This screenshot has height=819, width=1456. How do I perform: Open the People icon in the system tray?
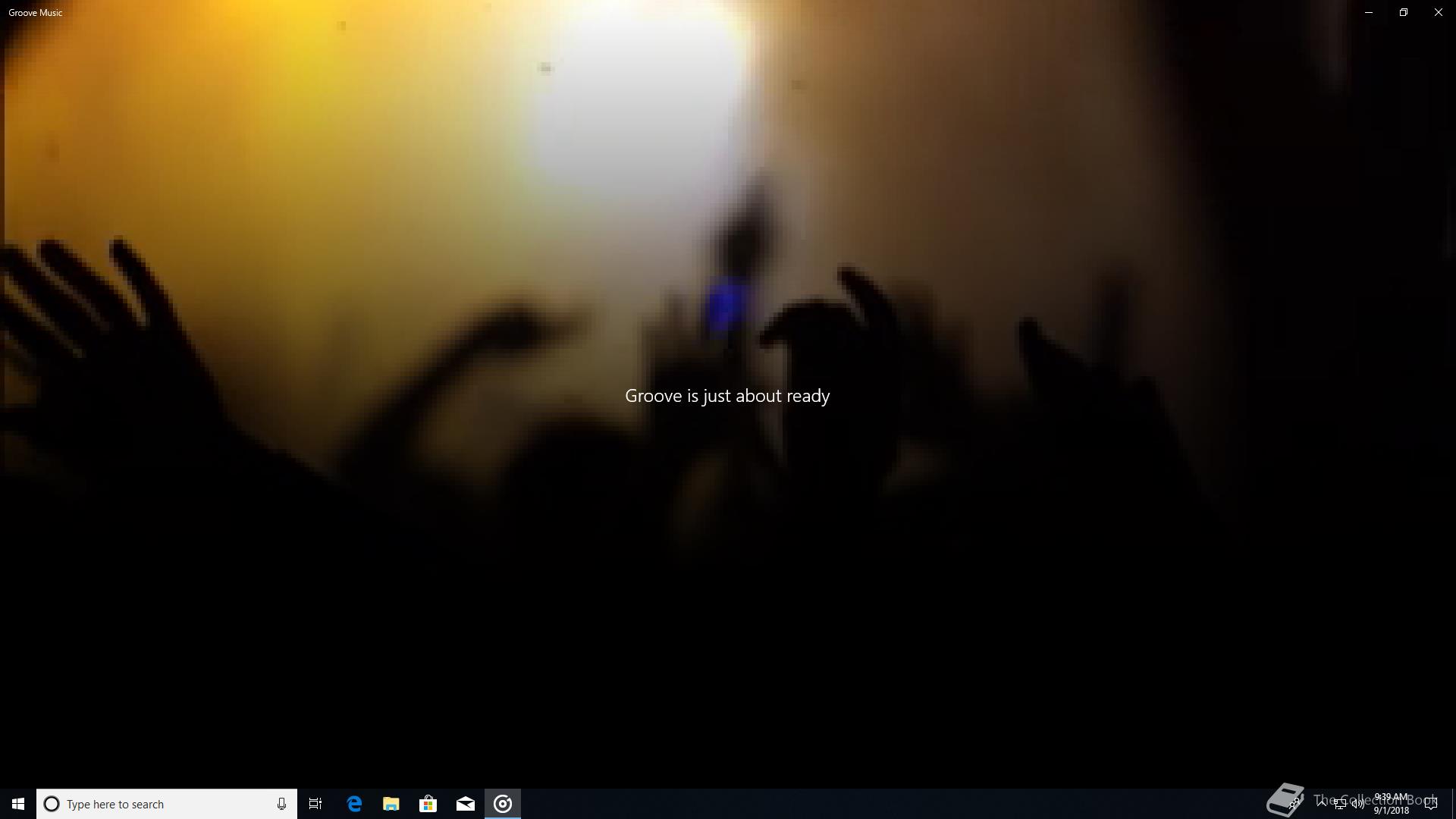click(x=1295, y=804)
